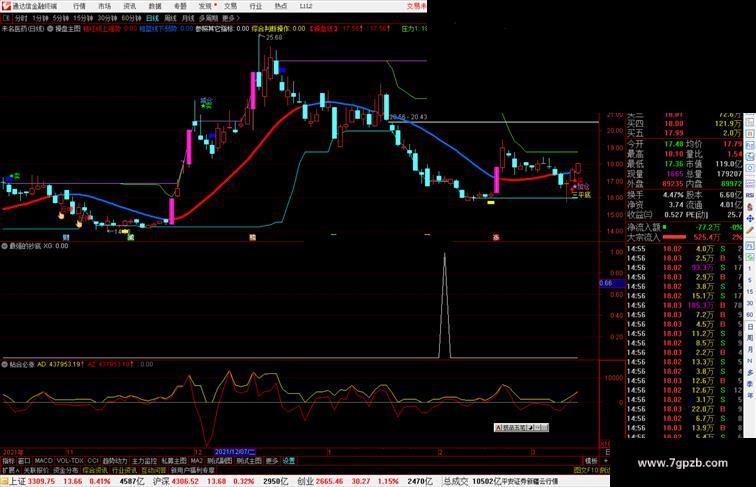Click the orange square sidebar icon
This screenshot has height=487, width=756.
click(x=750, y=134)
